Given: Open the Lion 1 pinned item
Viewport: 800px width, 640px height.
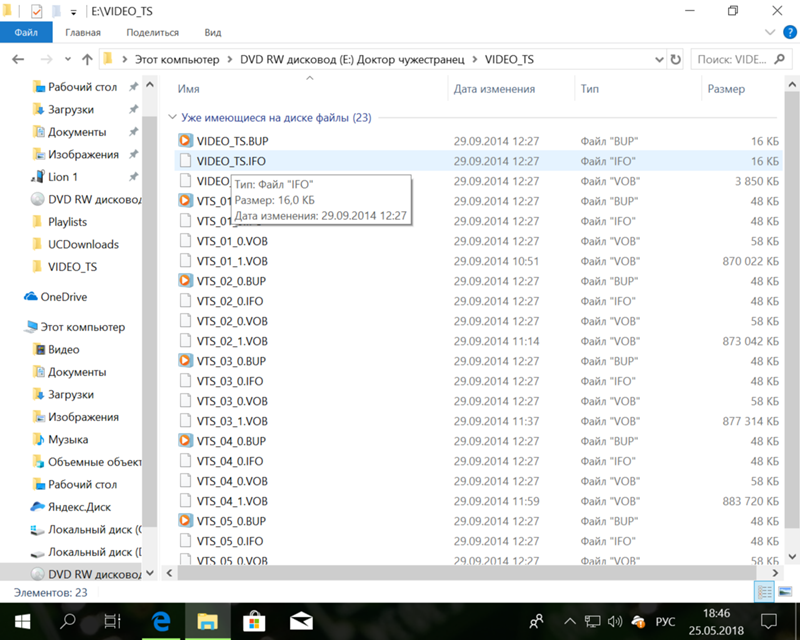Looking at the screenshot, I should 63,177.
